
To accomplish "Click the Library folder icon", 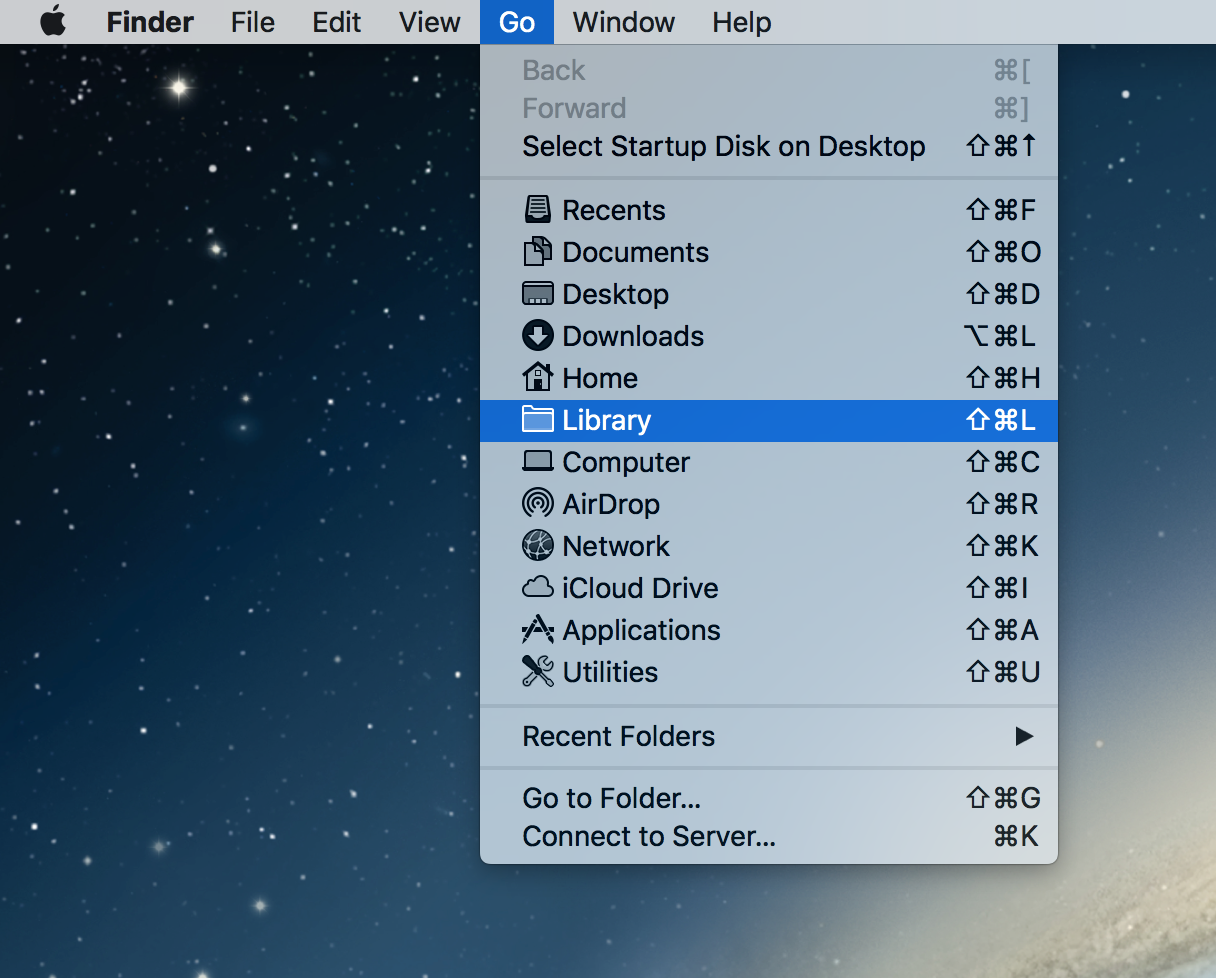I will click(538, 420).
